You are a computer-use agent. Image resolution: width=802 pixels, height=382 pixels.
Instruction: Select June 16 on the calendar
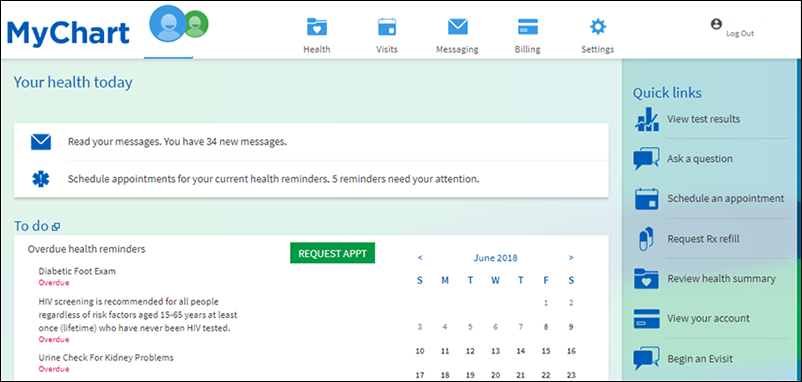click(571, 351)
